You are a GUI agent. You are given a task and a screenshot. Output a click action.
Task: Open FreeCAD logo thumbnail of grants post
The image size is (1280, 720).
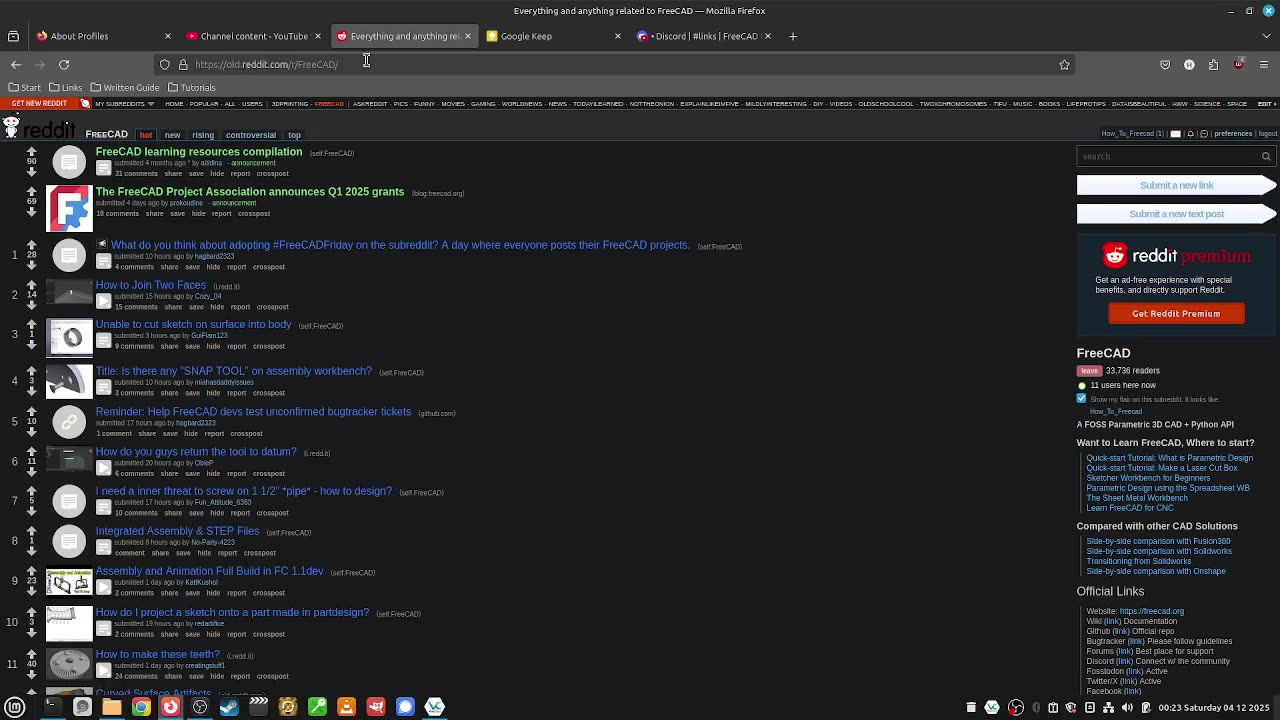[x=69, y=208]
